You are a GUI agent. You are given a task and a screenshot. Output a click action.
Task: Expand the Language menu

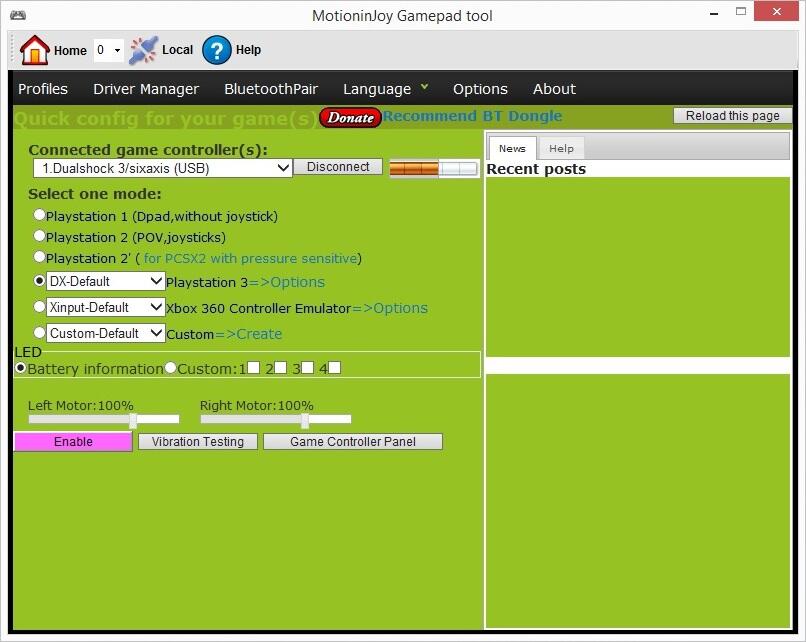tap(385, 89)
